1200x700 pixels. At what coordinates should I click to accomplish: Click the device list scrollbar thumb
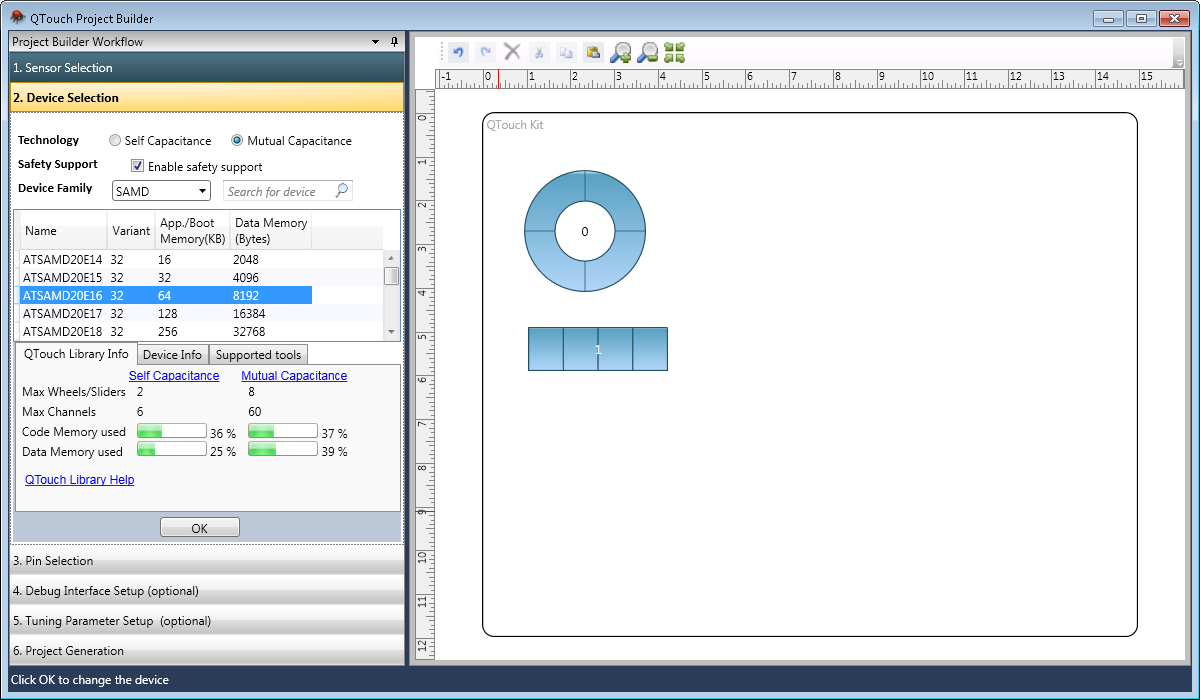pos(391,276)
